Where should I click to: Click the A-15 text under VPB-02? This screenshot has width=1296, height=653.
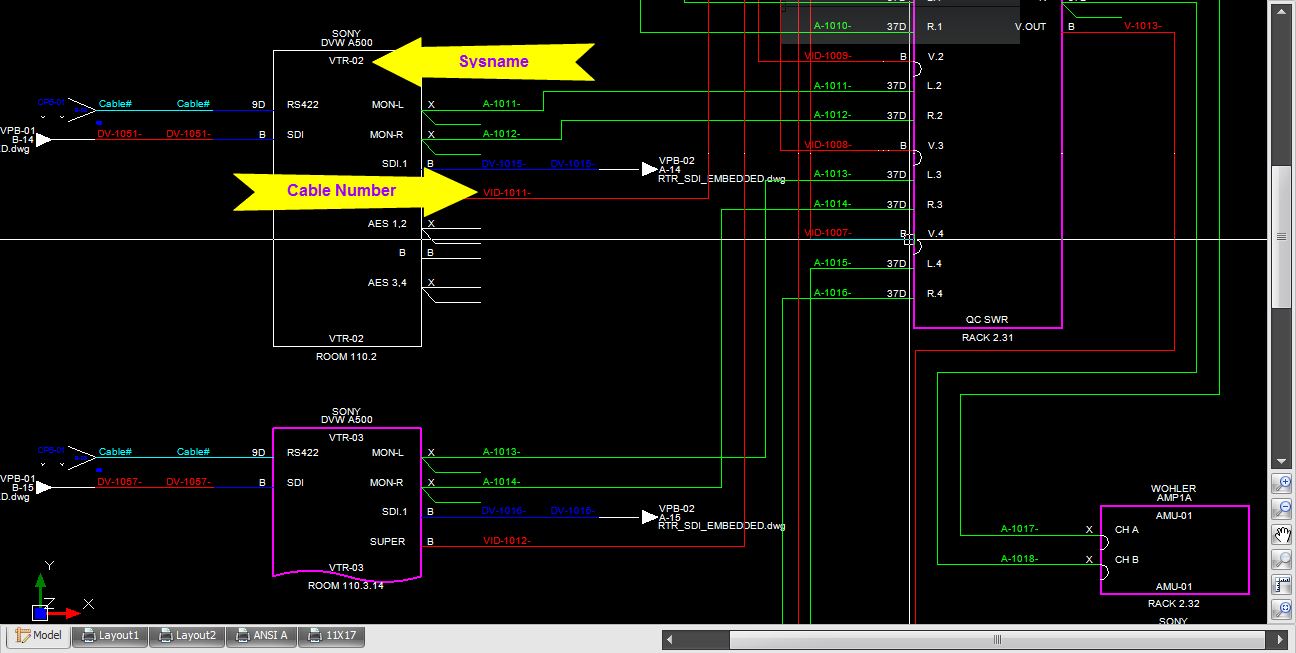[x=670, y=518]
